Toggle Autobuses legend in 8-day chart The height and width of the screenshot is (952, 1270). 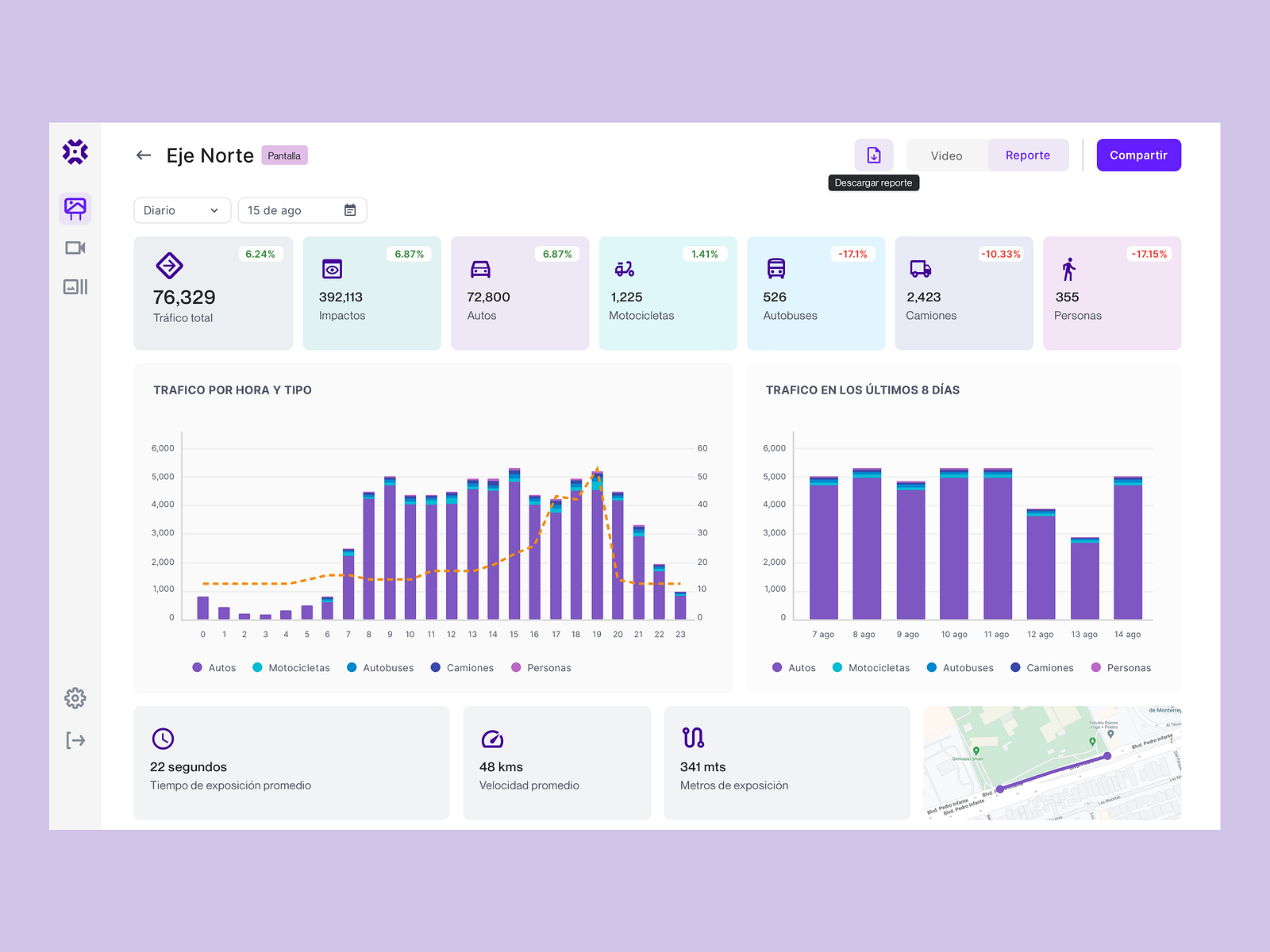(x=960, y=668)
